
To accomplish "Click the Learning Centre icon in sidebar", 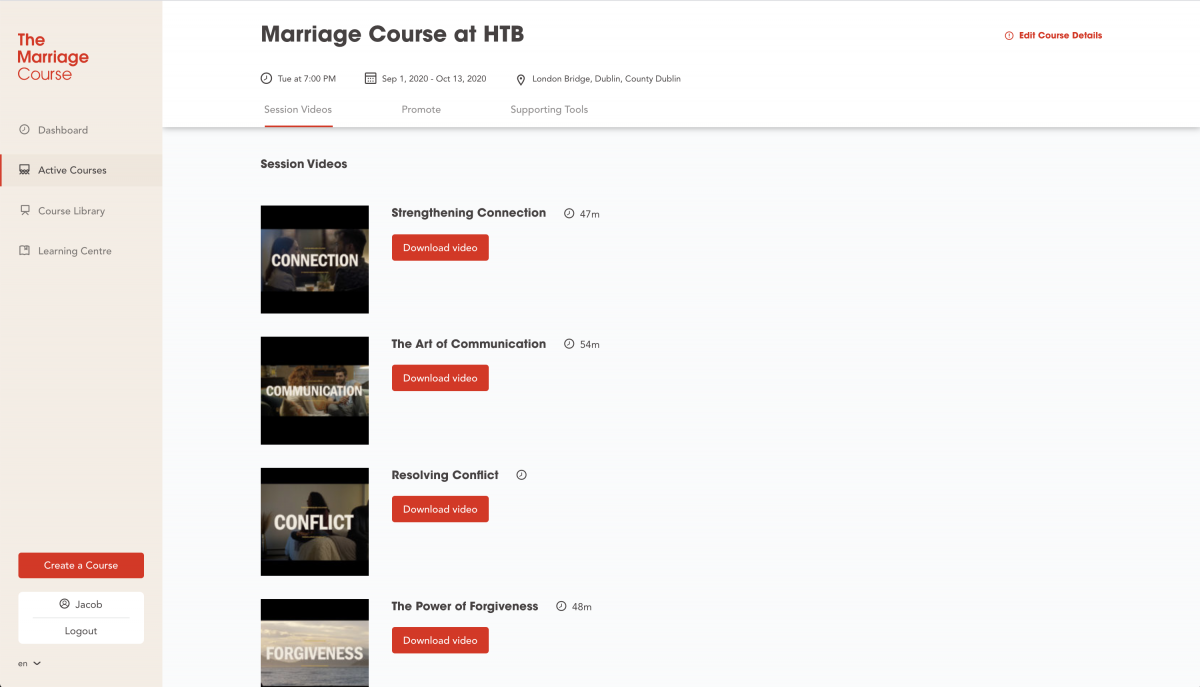I will click(25, 251).
